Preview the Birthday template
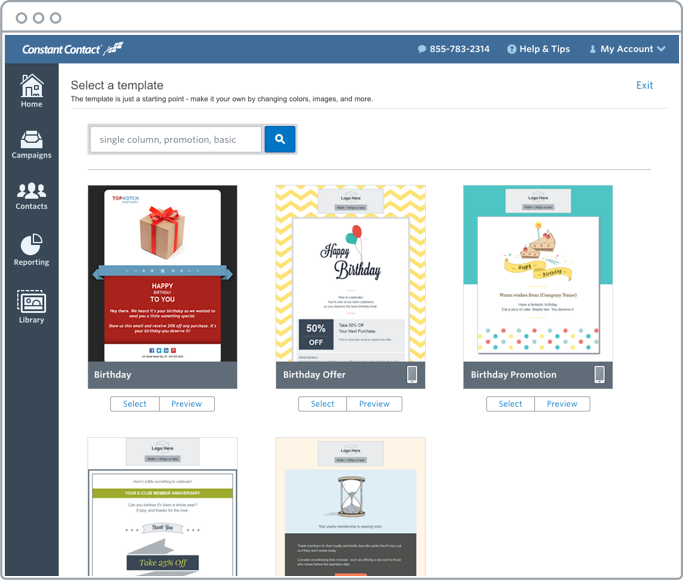Screen dimensions: 683x580 tap(187, 404)
